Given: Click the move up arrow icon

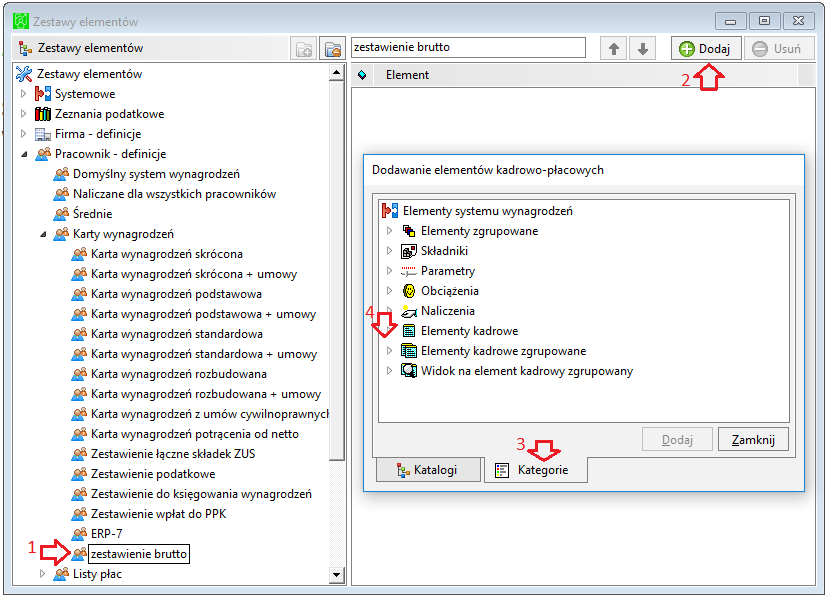Looking at the screenshot, I should click(x=614, y=49).
